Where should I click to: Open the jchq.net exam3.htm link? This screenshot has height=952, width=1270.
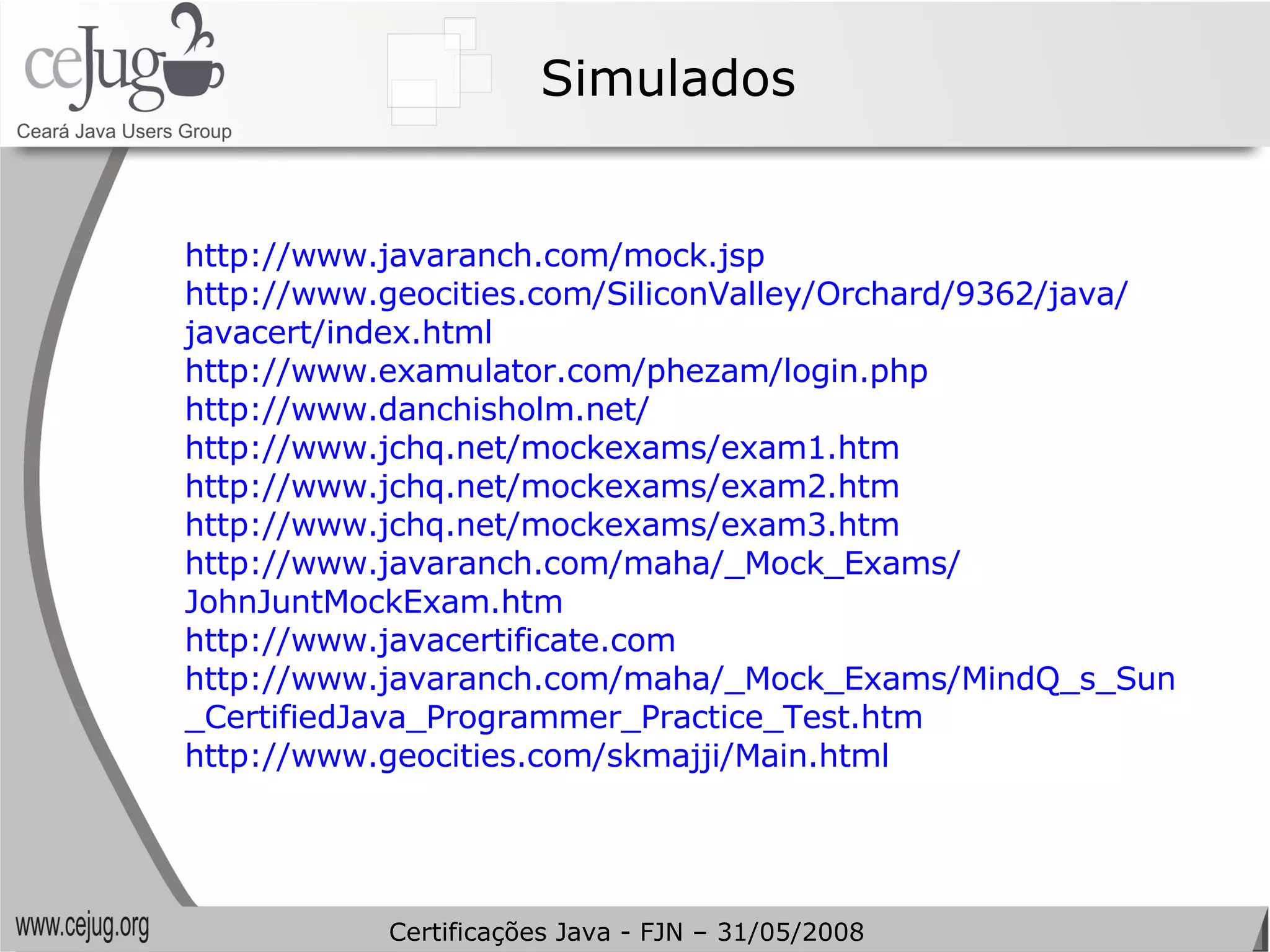542,524
